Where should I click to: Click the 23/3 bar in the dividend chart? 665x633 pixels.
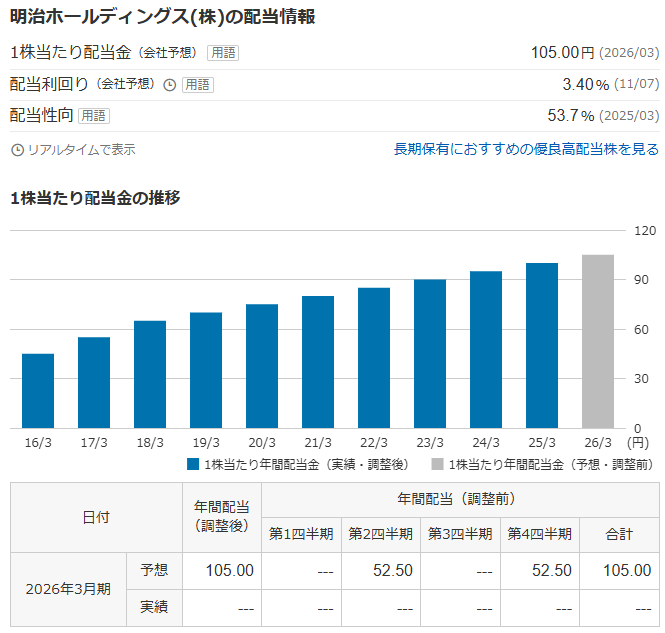point(430,353)
